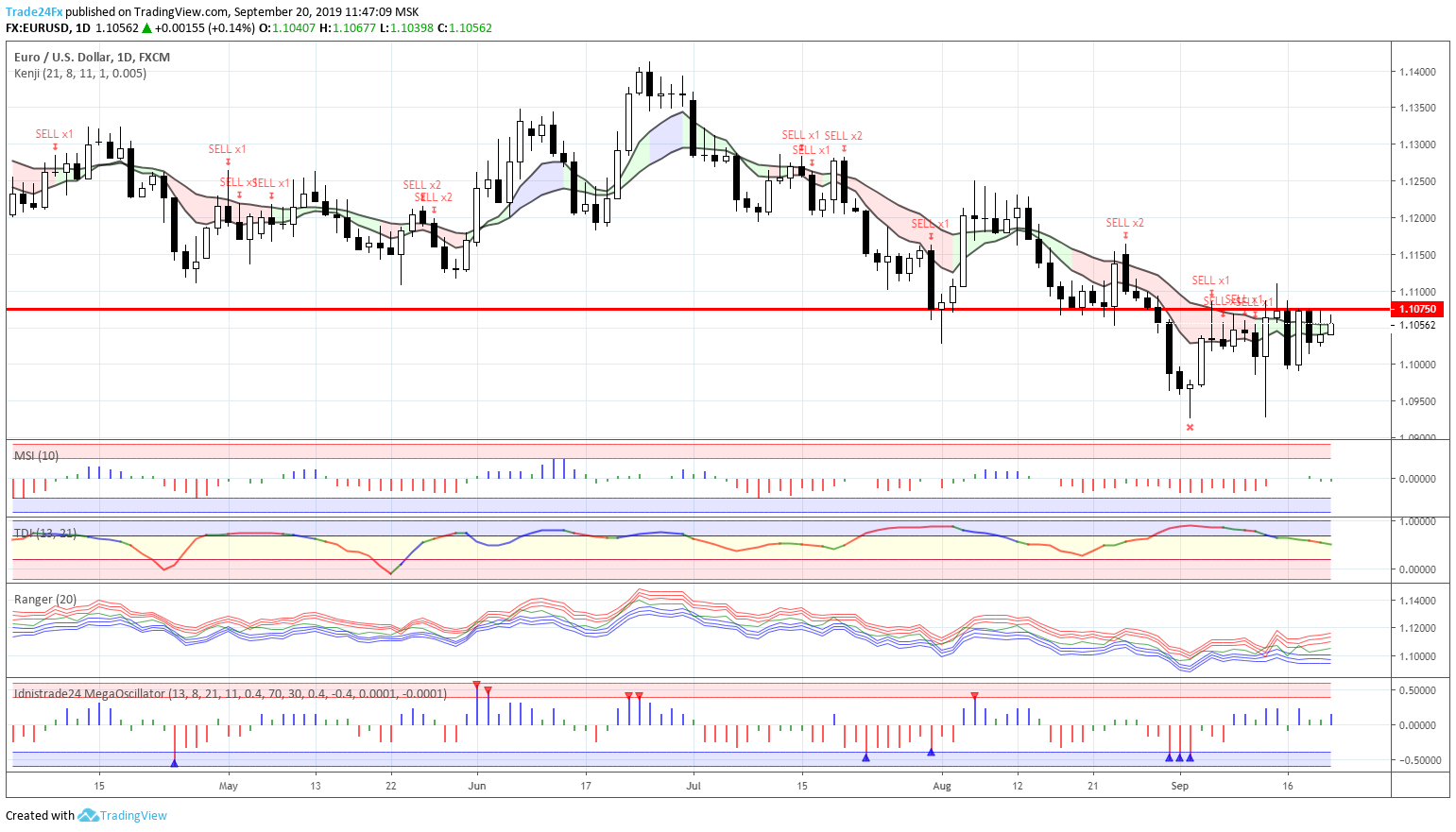Screen dimensions: 1456x832
Task: Click the red horizontal line on the chart
Action: [x=698, y=309]
